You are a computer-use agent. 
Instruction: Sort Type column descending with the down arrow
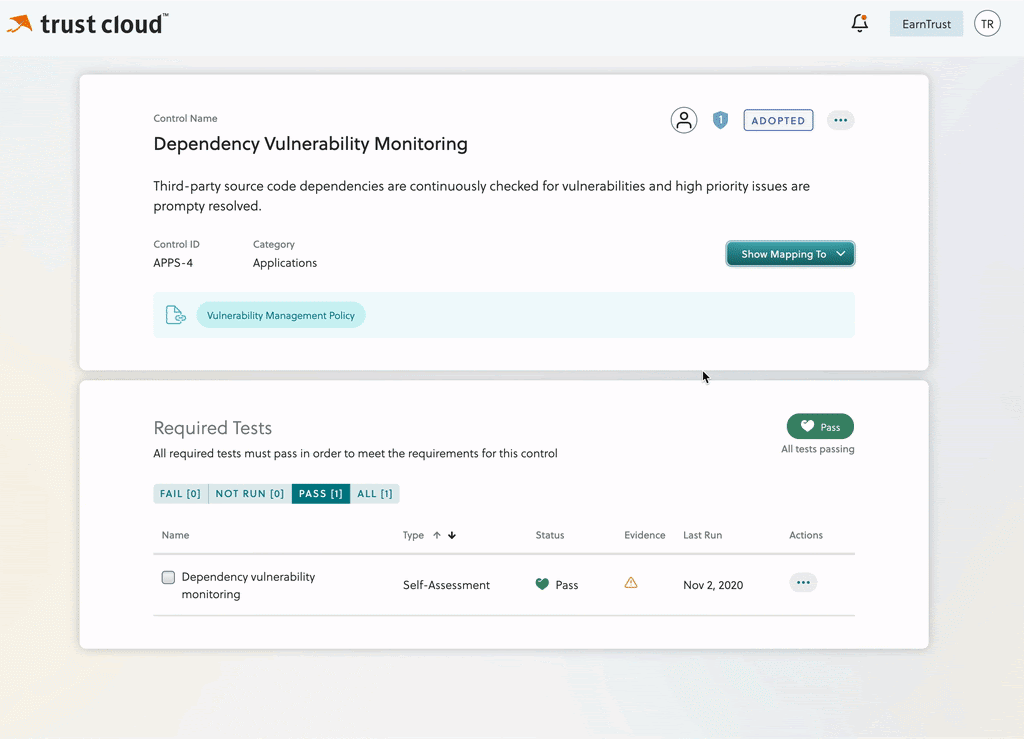pos(452,535)
